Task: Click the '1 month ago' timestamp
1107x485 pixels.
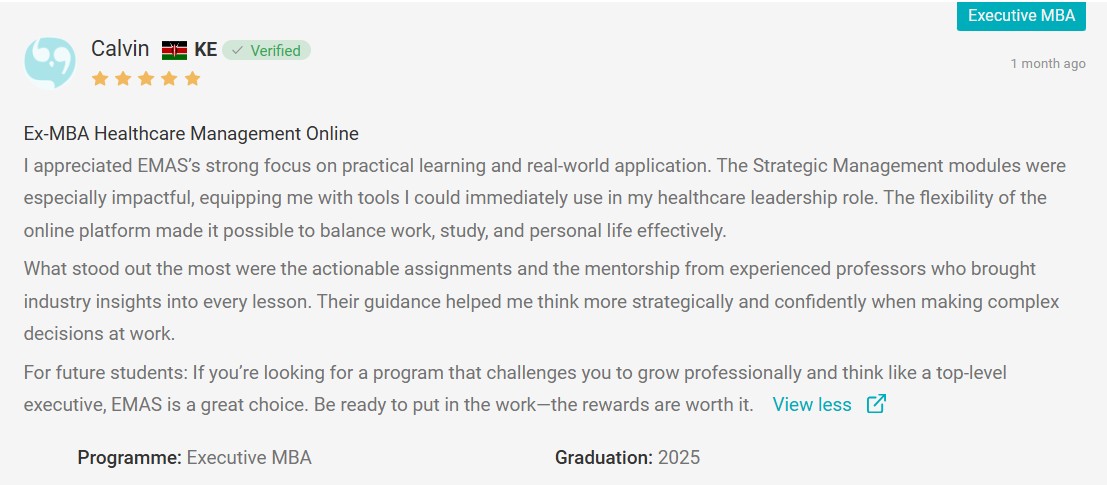Action: pos(1048,64)
